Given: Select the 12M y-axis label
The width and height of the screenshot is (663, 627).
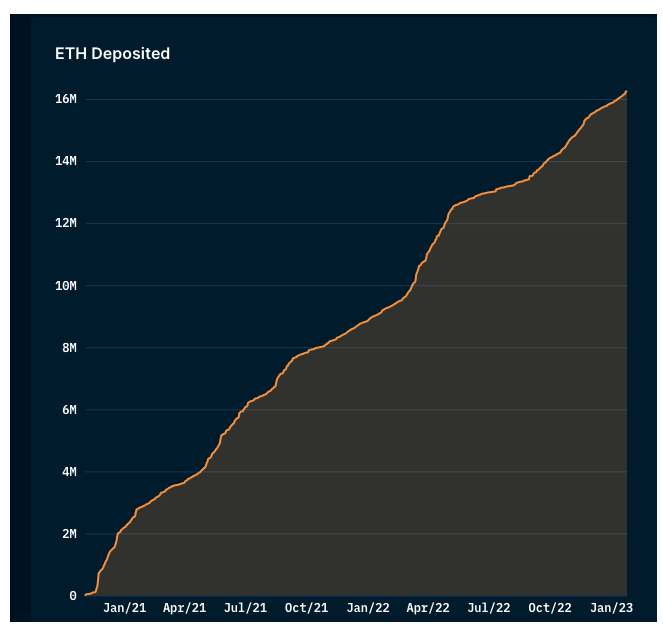Looking at the screenshot, I should [x=66, y=223].
